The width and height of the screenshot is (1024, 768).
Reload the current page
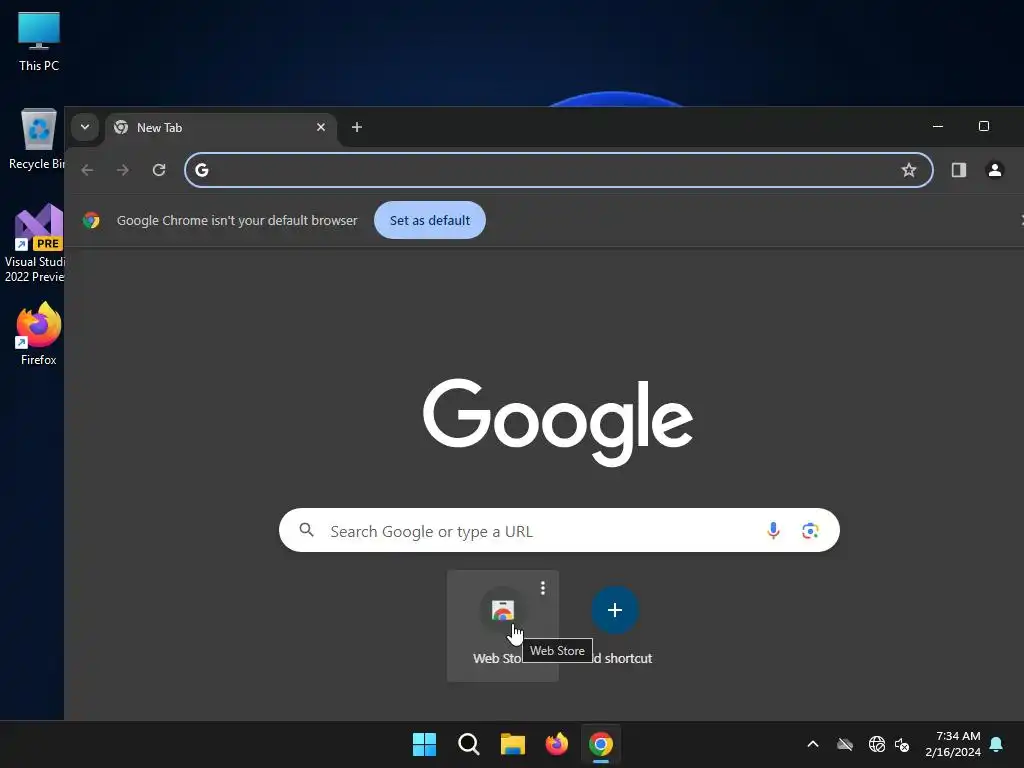tap(159, 170)
